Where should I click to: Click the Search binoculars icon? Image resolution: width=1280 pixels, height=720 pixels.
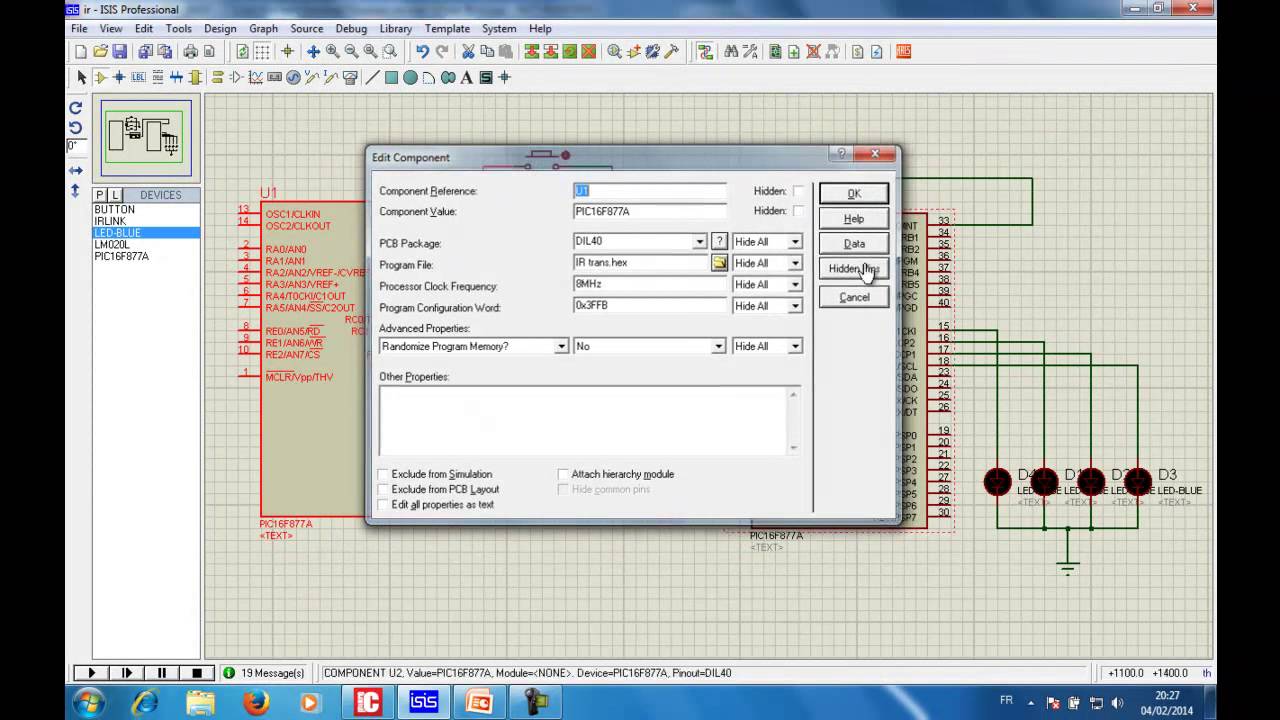[731, 52]
